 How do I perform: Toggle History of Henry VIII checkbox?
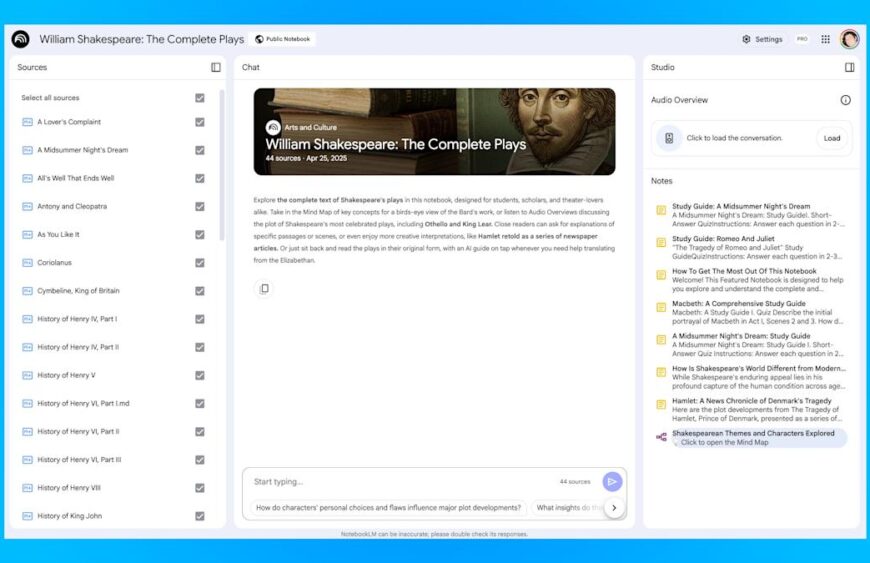pyautogui.click(x=200, y=488)
